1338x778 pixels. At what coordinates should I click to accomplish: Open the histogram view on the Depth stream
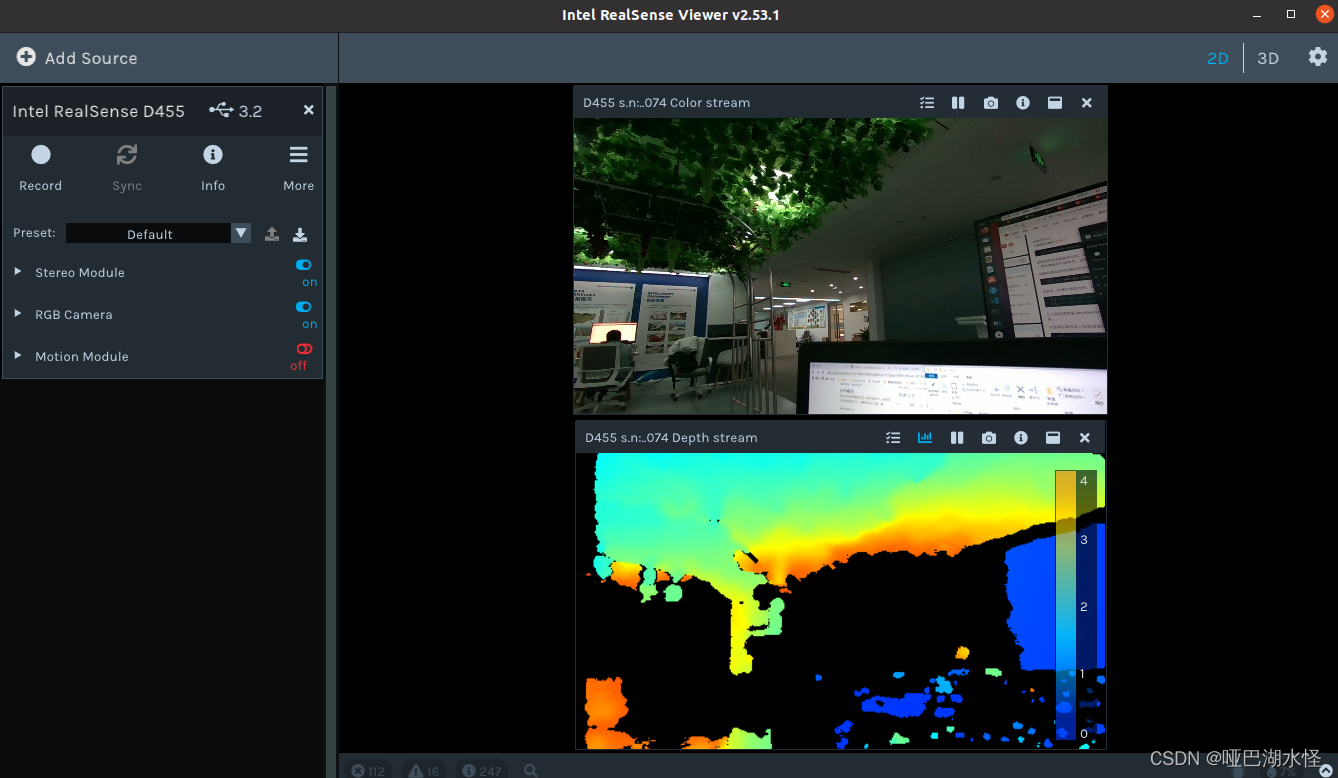point(924,437)
